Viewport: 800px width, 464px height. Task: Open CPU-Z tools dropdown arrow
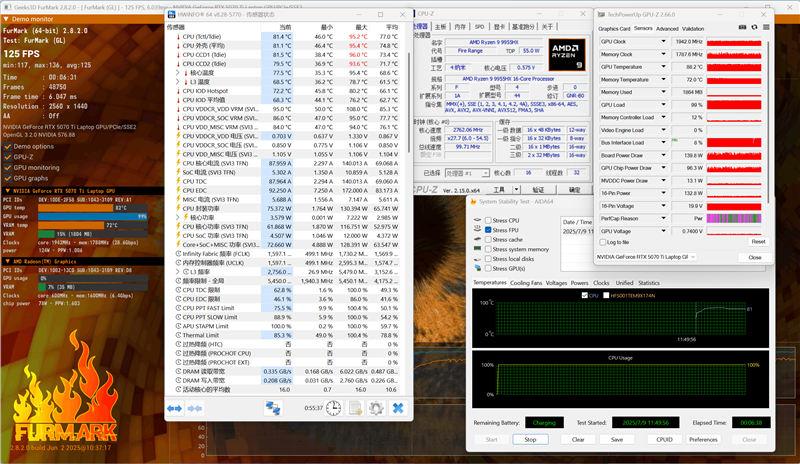point(516,190)
